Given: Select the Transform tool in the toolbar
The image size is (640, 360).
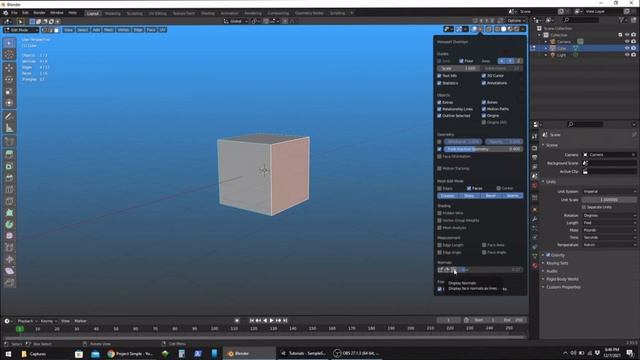Looking at the screenshot, I should pyautogui.click(x=9, y=103).
